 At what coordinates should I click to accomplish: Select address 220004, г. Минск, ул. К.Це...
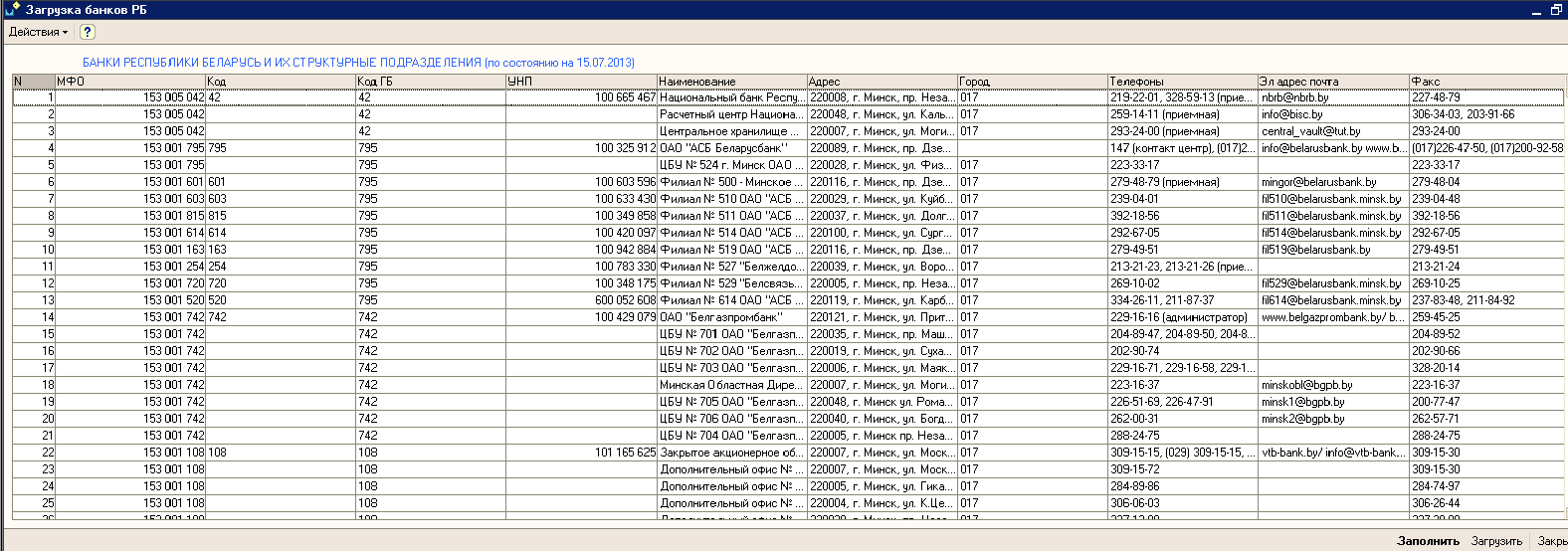tap(882, 503)
